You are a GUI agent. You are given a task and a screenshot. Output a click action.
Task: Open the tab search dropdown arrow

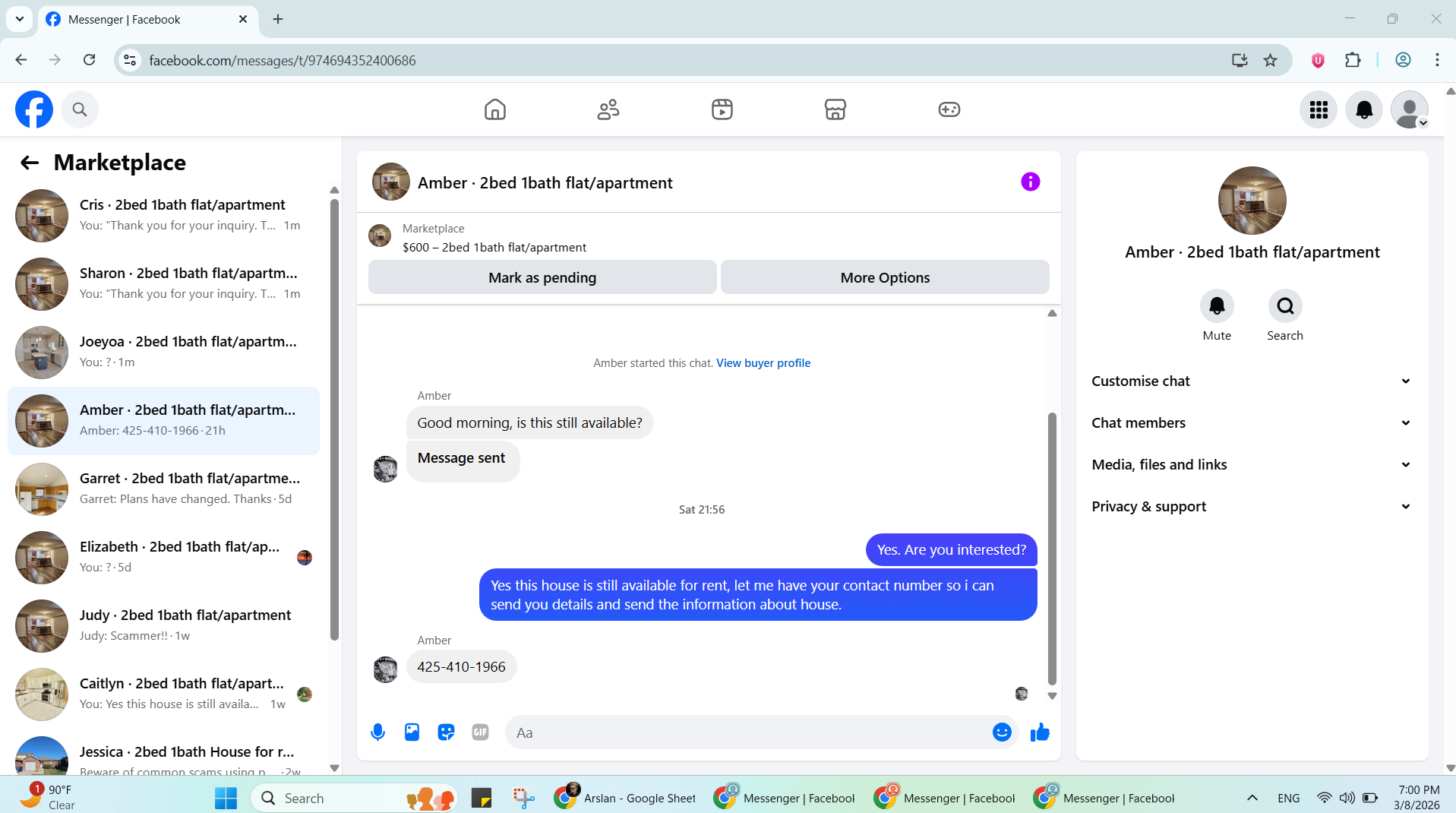tap(20, 19)
